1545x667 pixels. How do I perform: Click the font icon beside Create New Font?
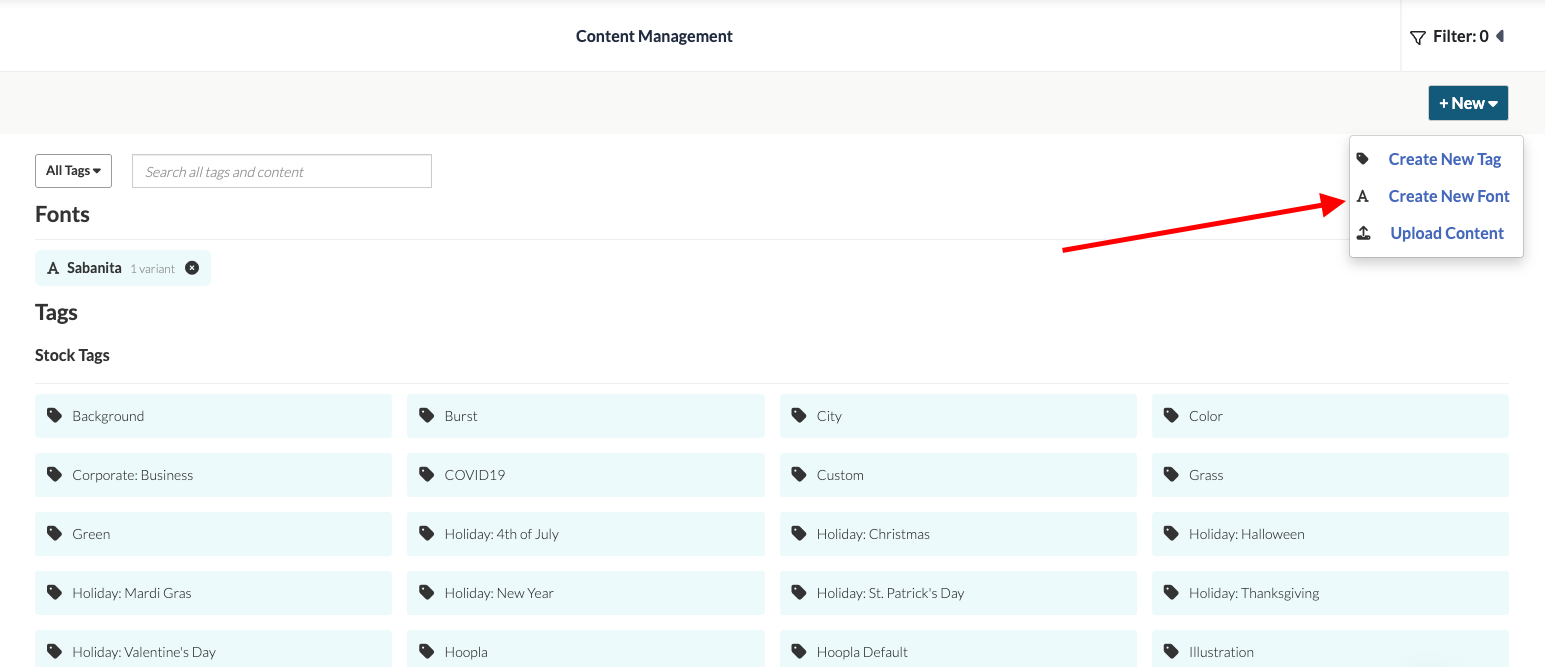[1363, 196]
